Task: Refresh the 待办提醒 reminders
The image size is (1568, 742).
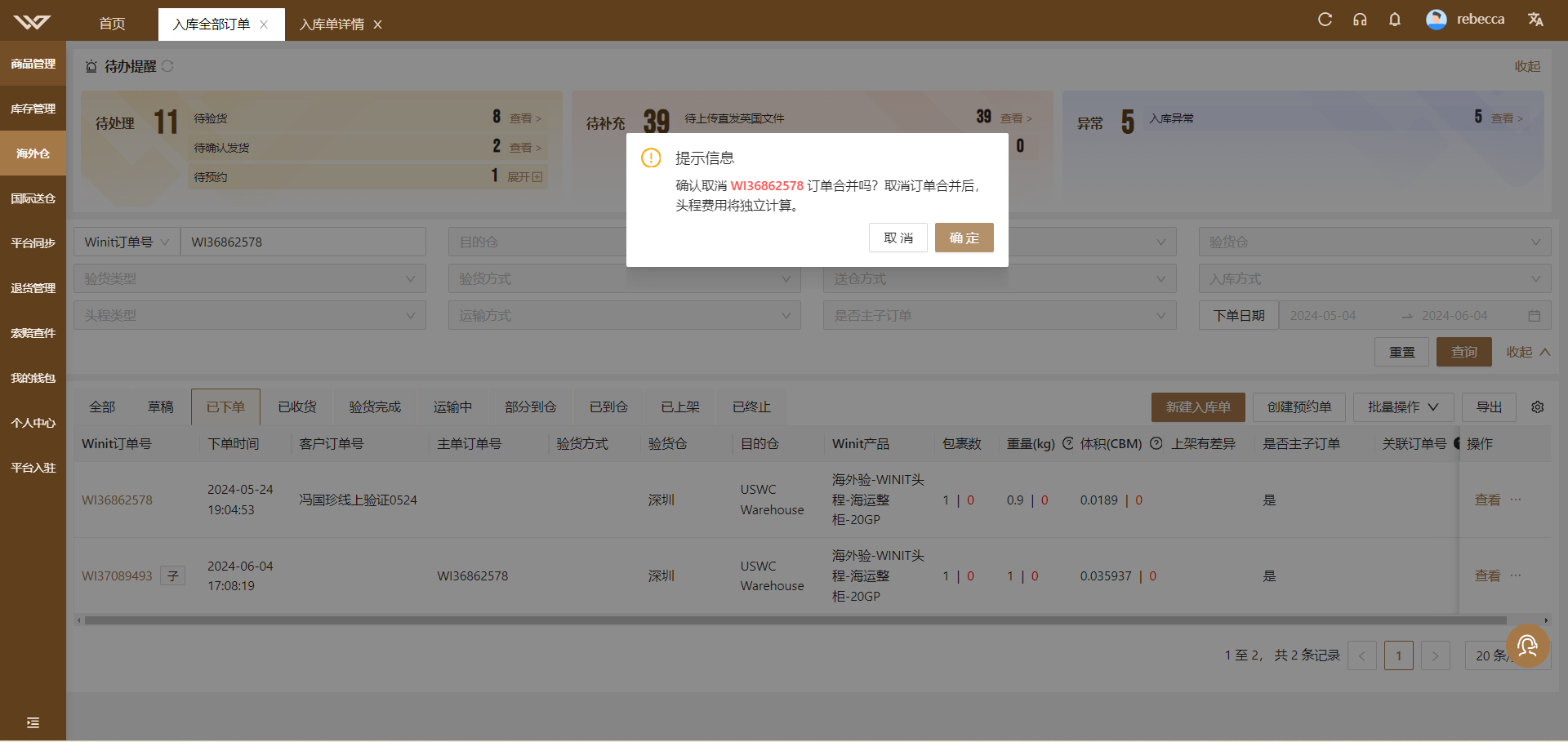Action: tap(167, 66)
